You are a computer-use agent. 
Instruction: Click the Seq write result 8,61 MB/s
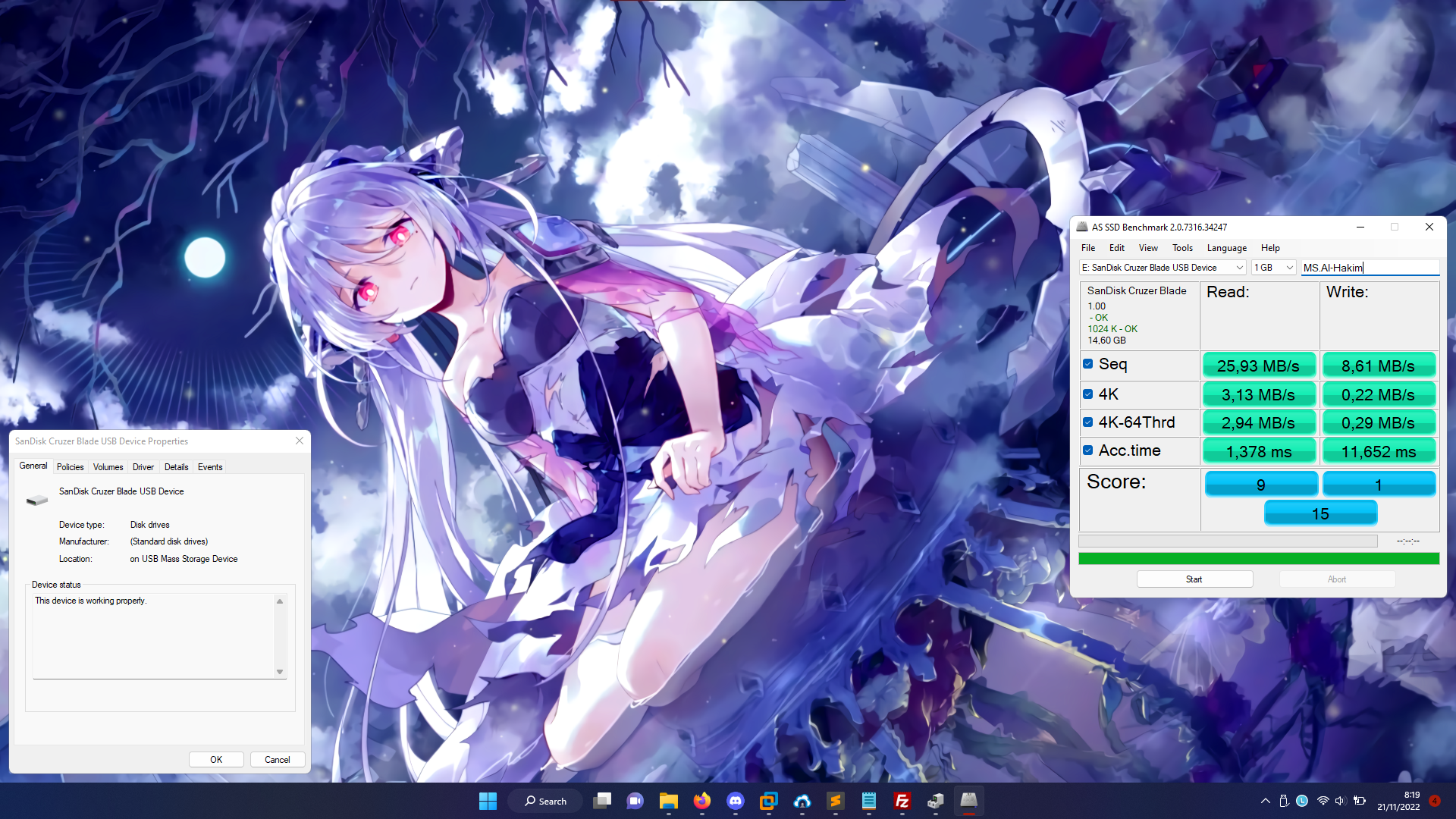pos(1379,366)
